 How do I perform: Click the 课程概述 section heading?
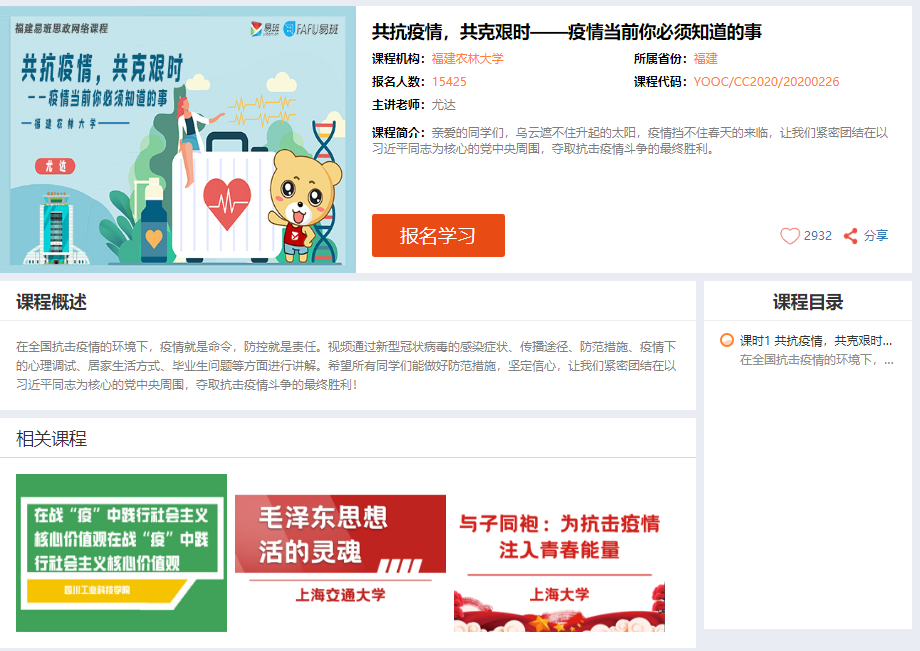pos(52,302)
